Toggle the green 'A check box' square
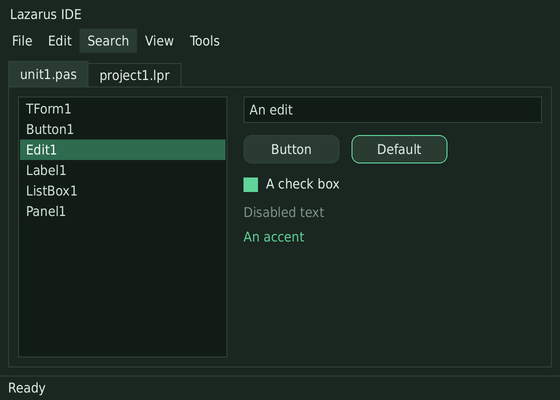Image resolution: width=560 pixels, height=400 pixels. pyautogui.click(x=251, y=185)
